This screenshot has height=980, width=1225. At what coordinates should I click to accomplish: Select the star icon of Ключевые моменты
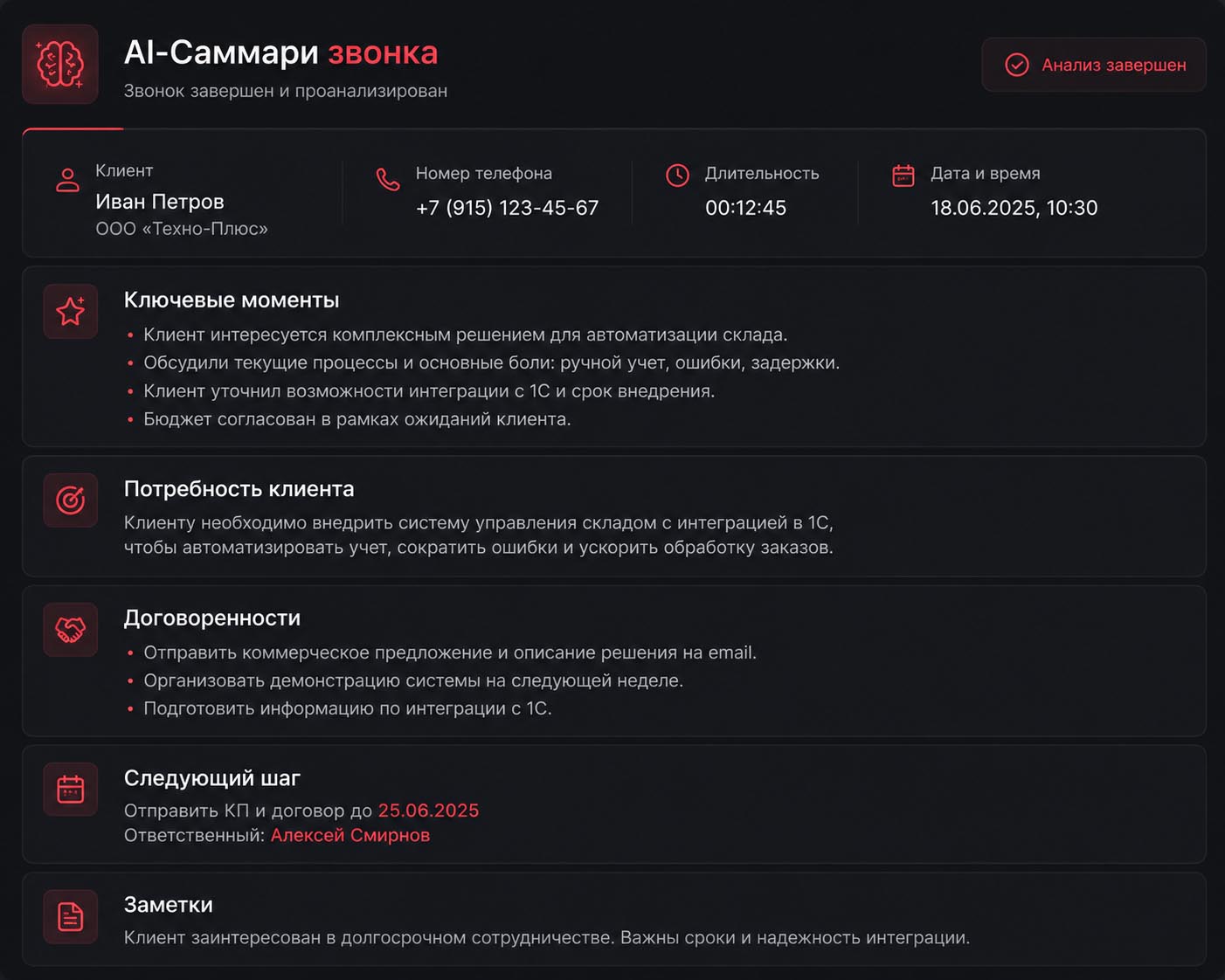[71, 312]
